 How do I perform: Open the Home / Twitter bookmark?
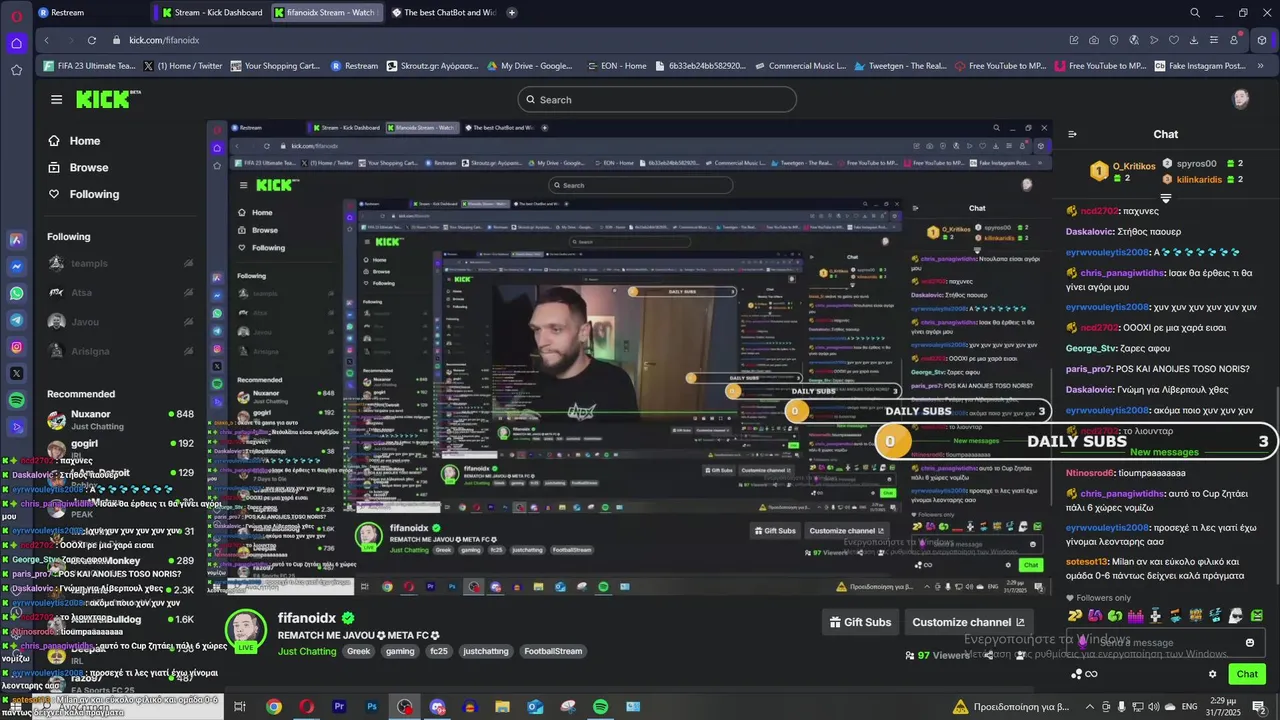pos(184,66)
